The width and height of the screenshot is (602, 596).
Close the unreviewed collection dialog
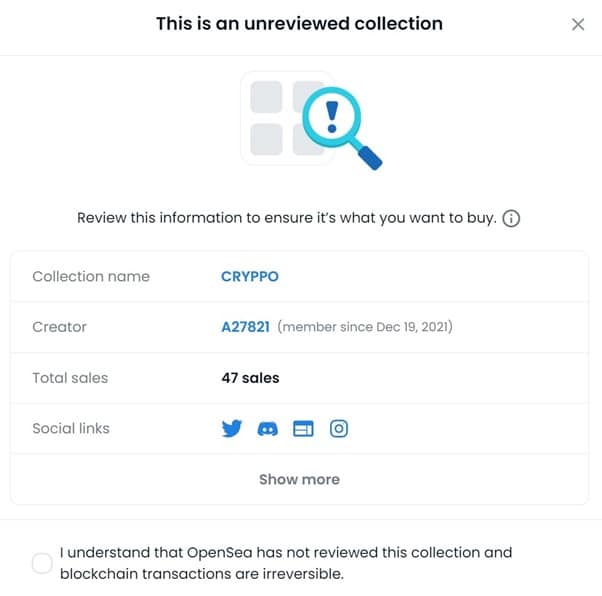pos(578,24)
